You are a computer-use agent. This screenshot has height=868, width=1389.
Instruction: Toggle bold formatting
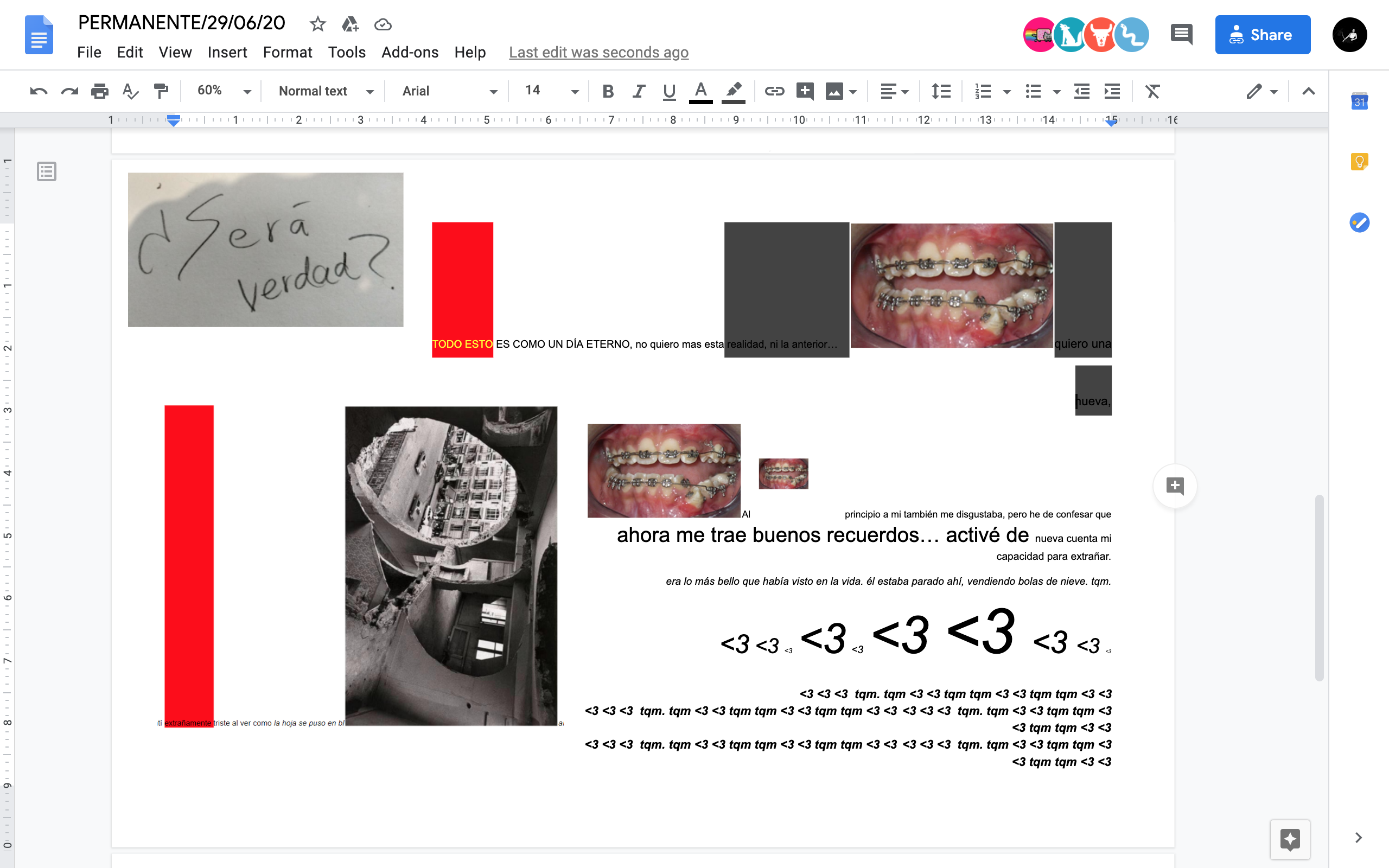(608, 91)
